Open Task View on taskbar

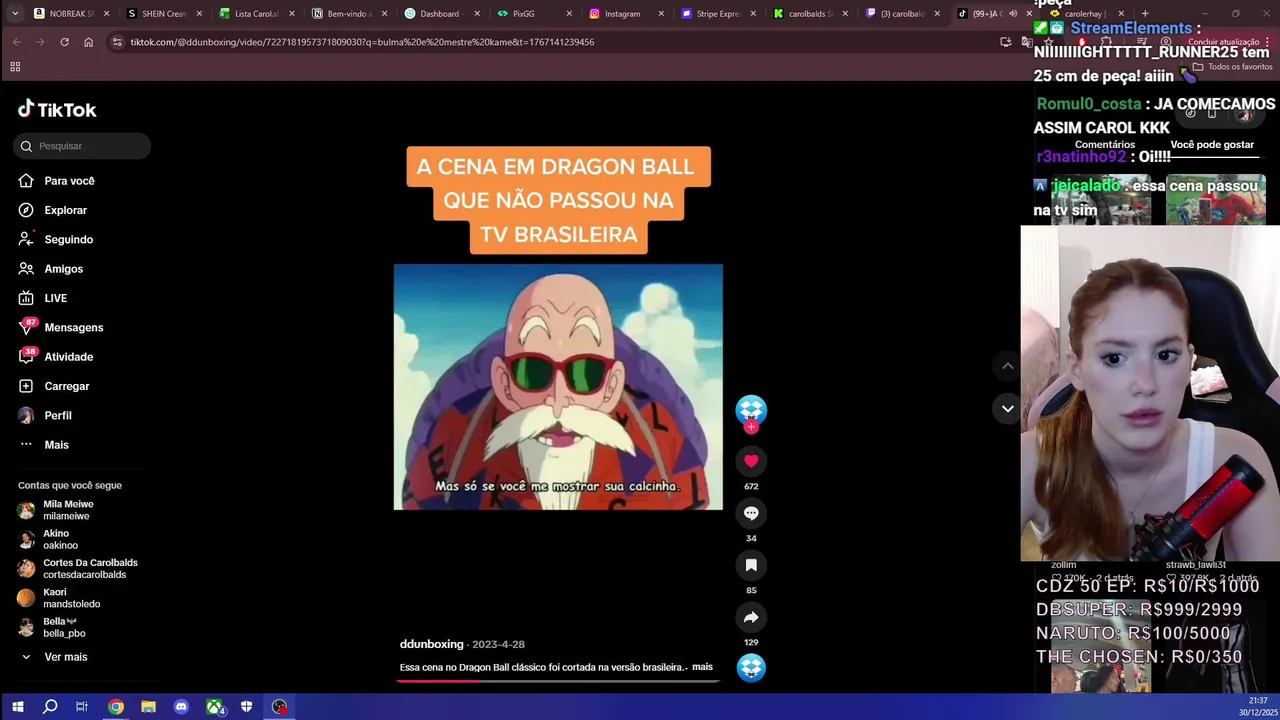pyautogui.click(x=82, y=707)
